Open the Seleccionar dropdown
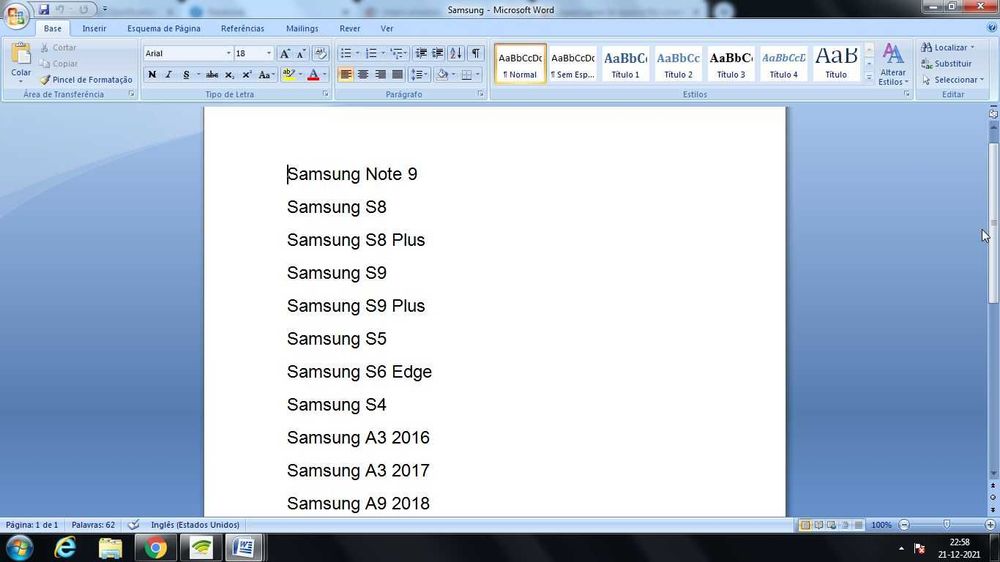The image size is (1000, 562). tap(953, 80)
